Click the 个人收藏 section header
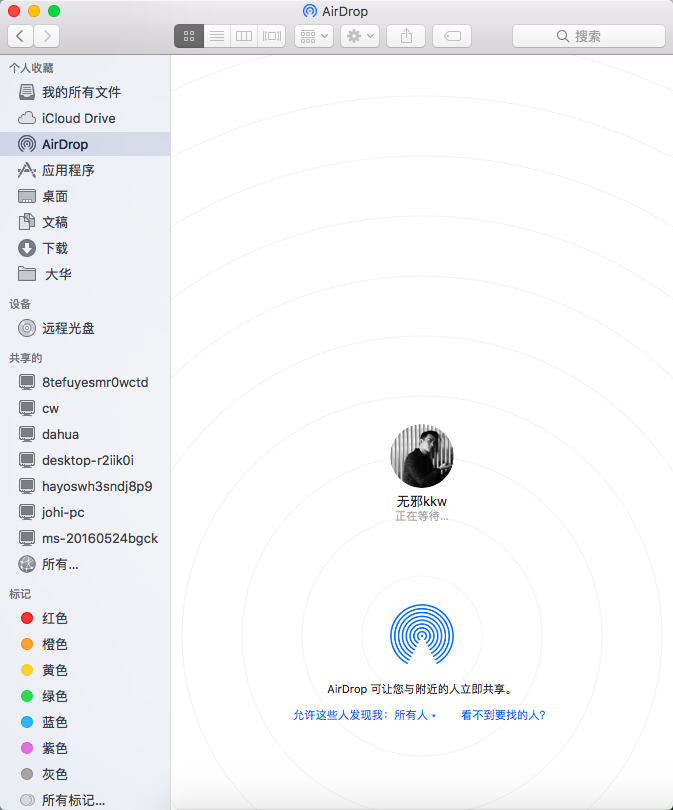The height and width of the screenshot is (810, 673). (32, 68)
